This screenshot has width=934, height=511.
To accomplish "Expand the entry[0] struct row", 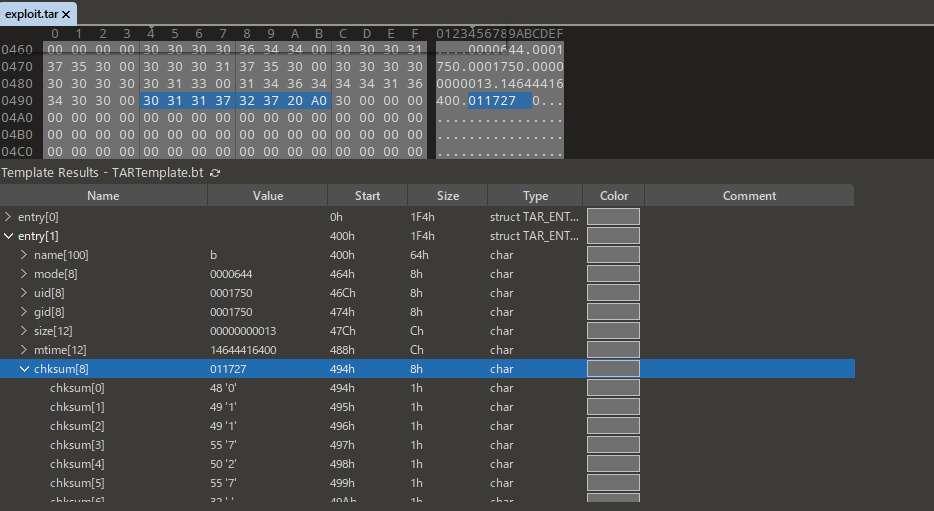I will [x=9, y=217].
